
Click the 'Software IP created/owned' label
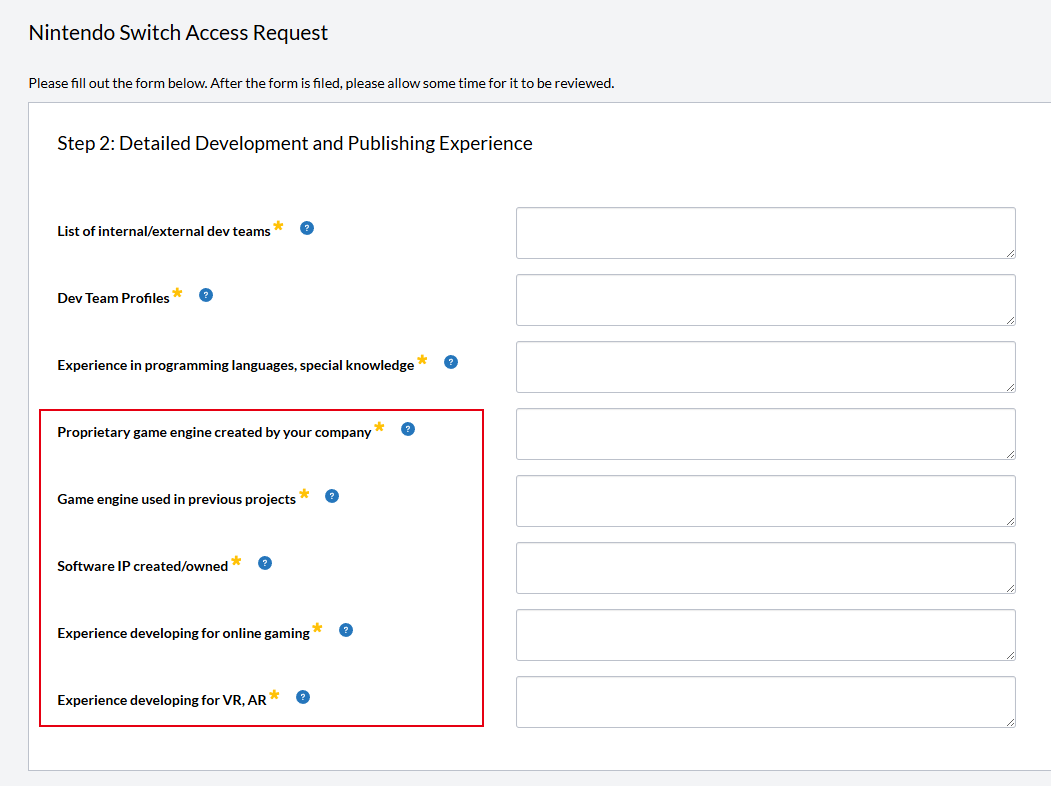(143, 566)
